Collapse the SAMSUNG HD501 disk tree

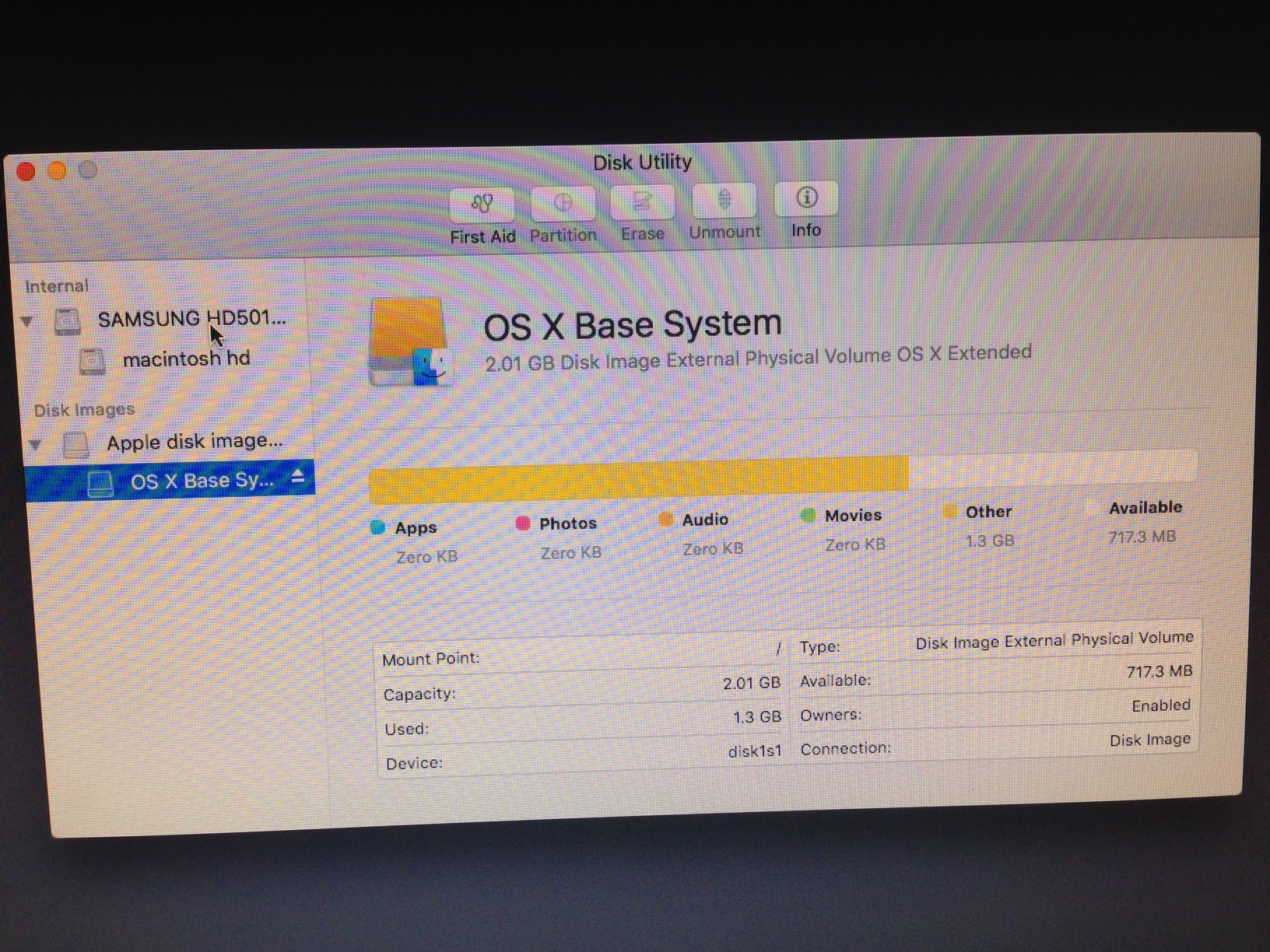(27, 321)
